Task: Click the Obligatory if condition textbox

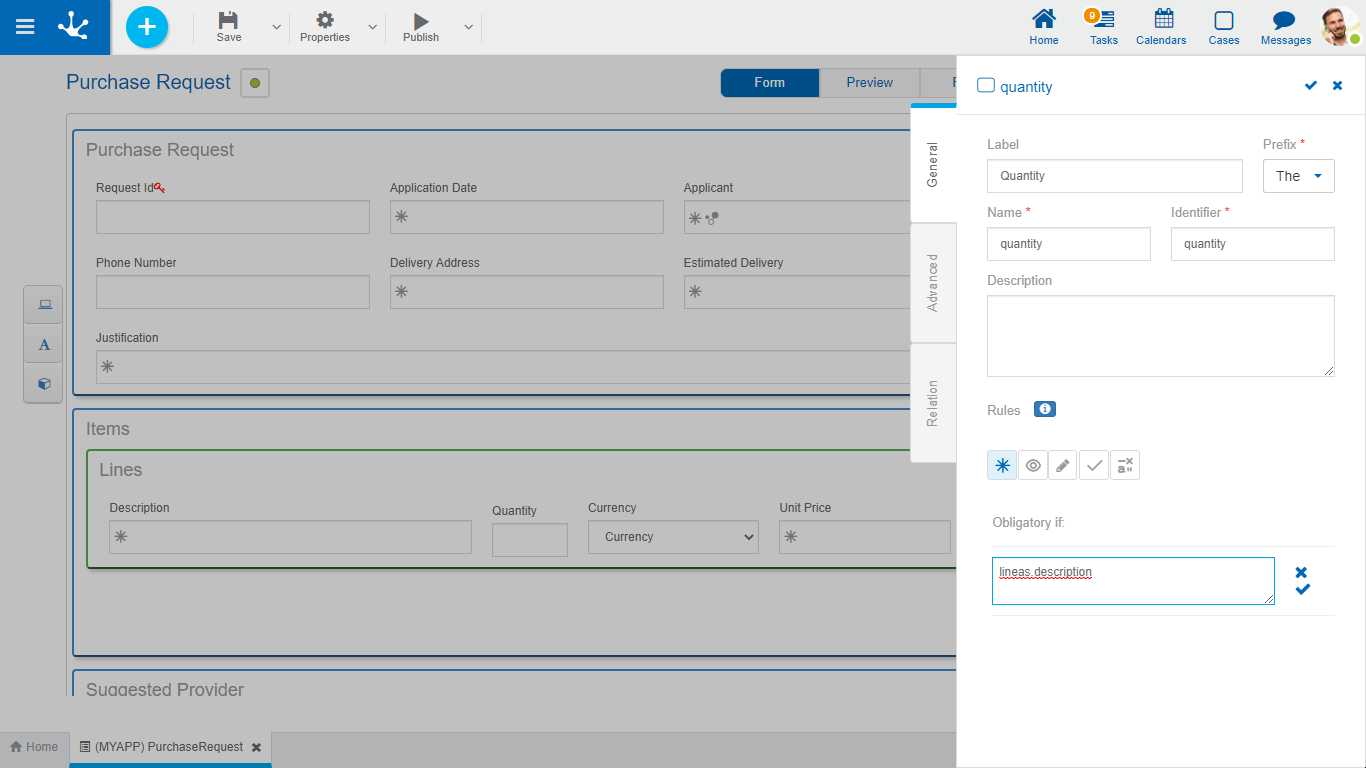Action: (1133, 581)
